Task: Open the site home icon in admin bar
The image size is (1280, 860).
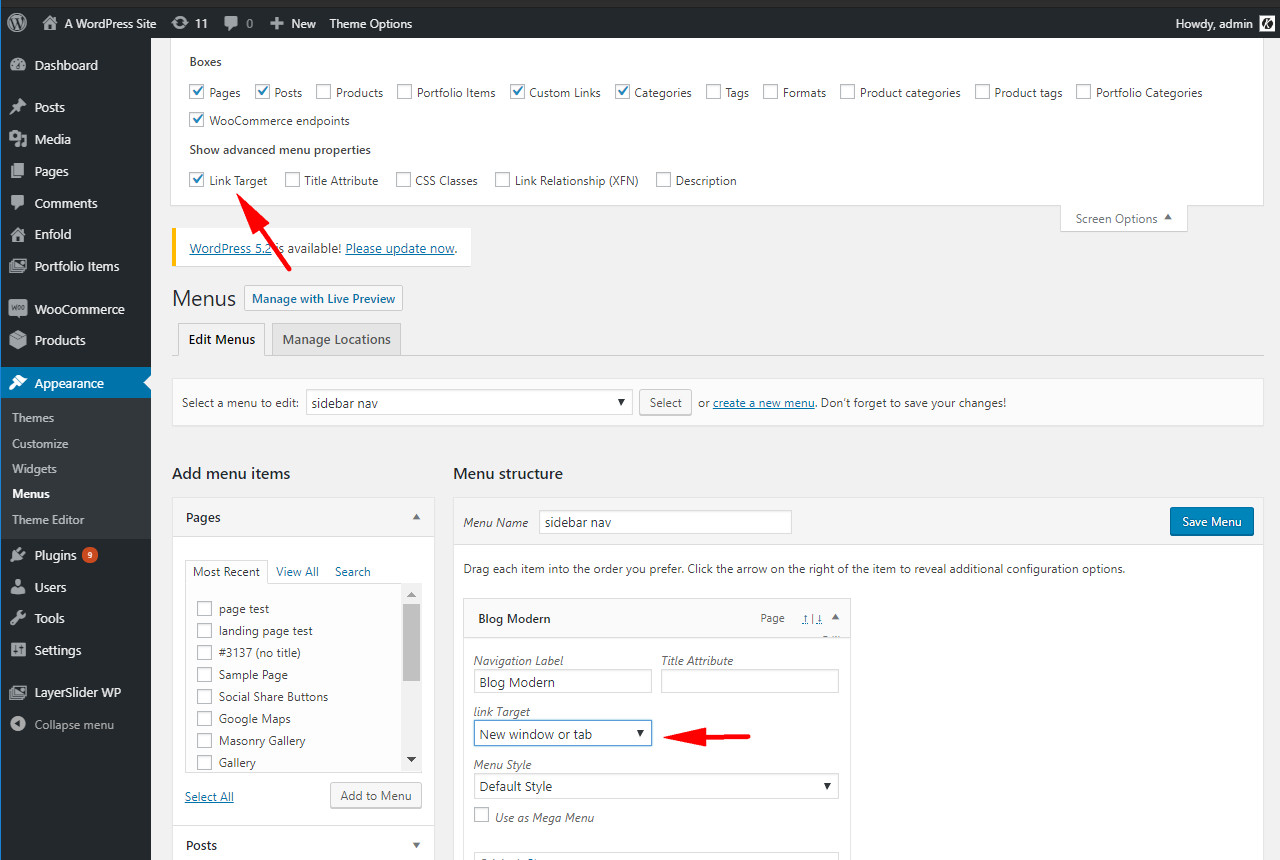Action: 50,23
